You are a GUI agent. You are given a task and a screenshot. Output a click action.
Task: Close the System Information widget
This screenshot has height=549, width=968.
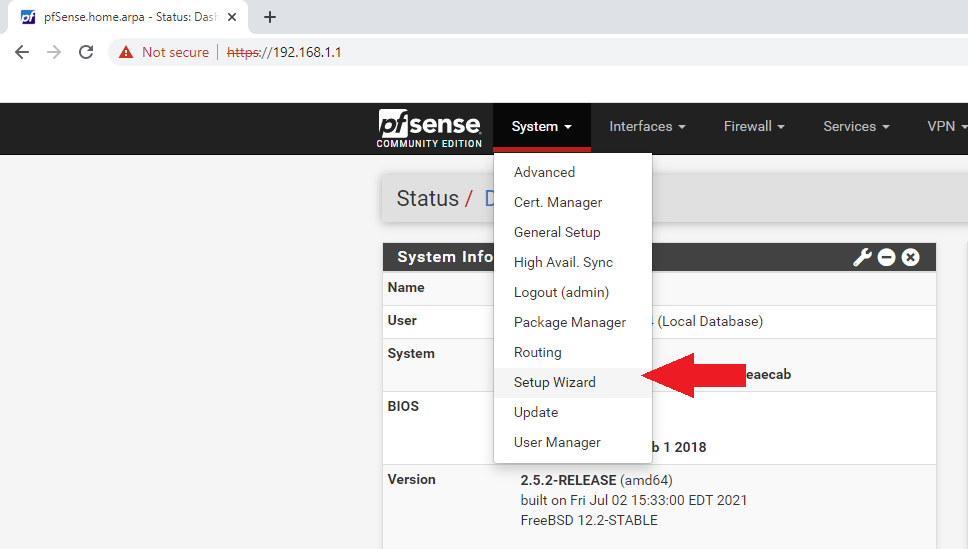(911, 257)
